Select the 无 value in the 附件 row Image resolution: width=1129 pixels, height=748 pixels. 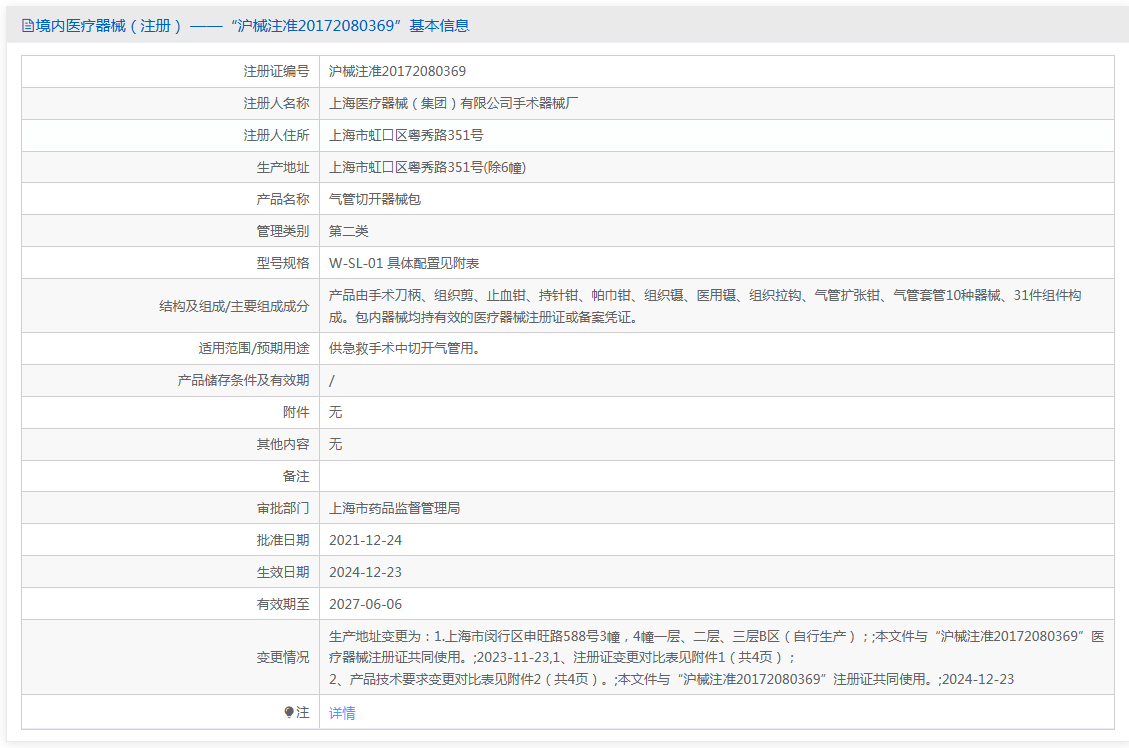(336, 412)
